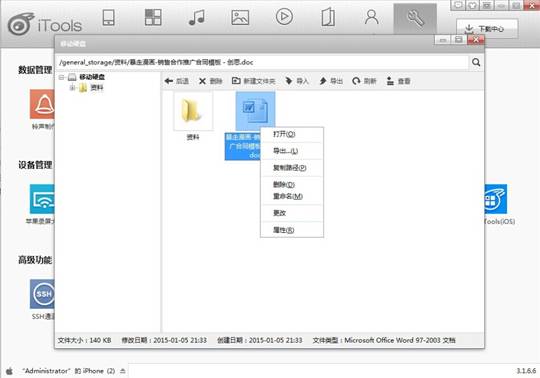Open the device tab in iTools top bar
Screen dimensions: 540x378
pyautogui.click(x=108, y=18)
